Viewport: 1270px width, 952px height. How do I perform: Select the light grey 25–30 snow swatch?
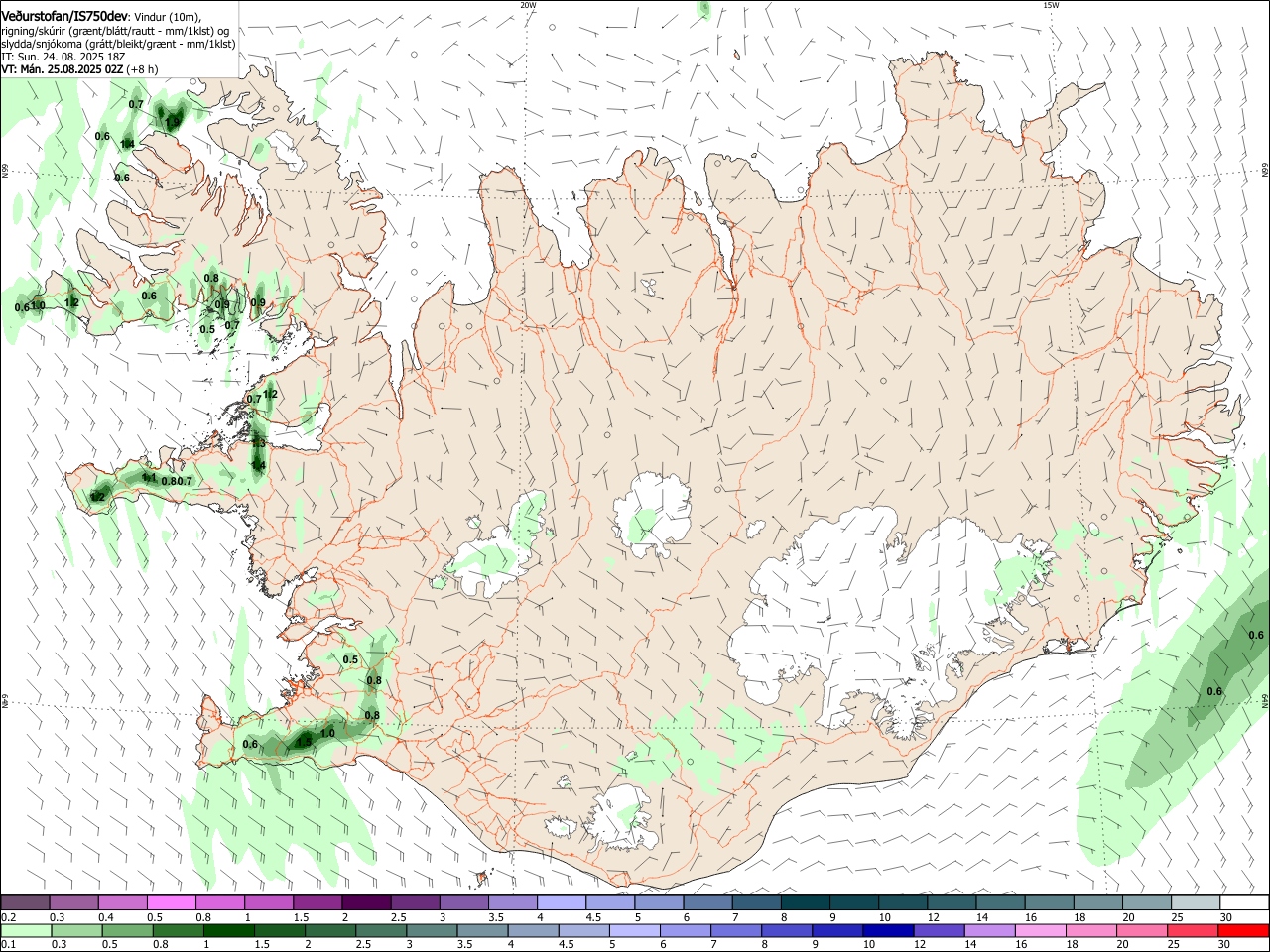tap(1196, 902)
